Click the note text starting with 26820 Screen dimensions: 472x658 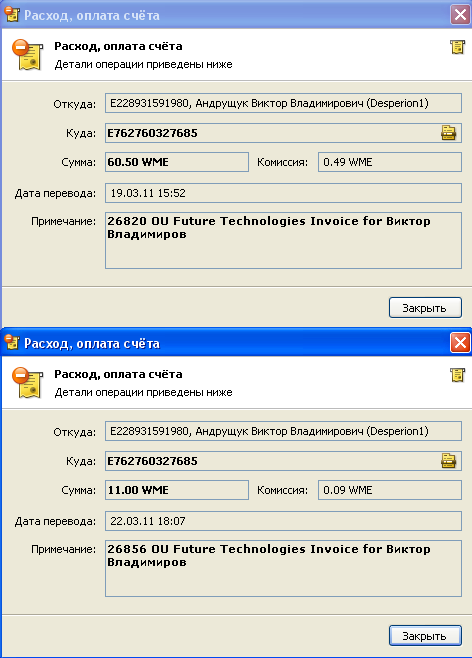(269, 227)
